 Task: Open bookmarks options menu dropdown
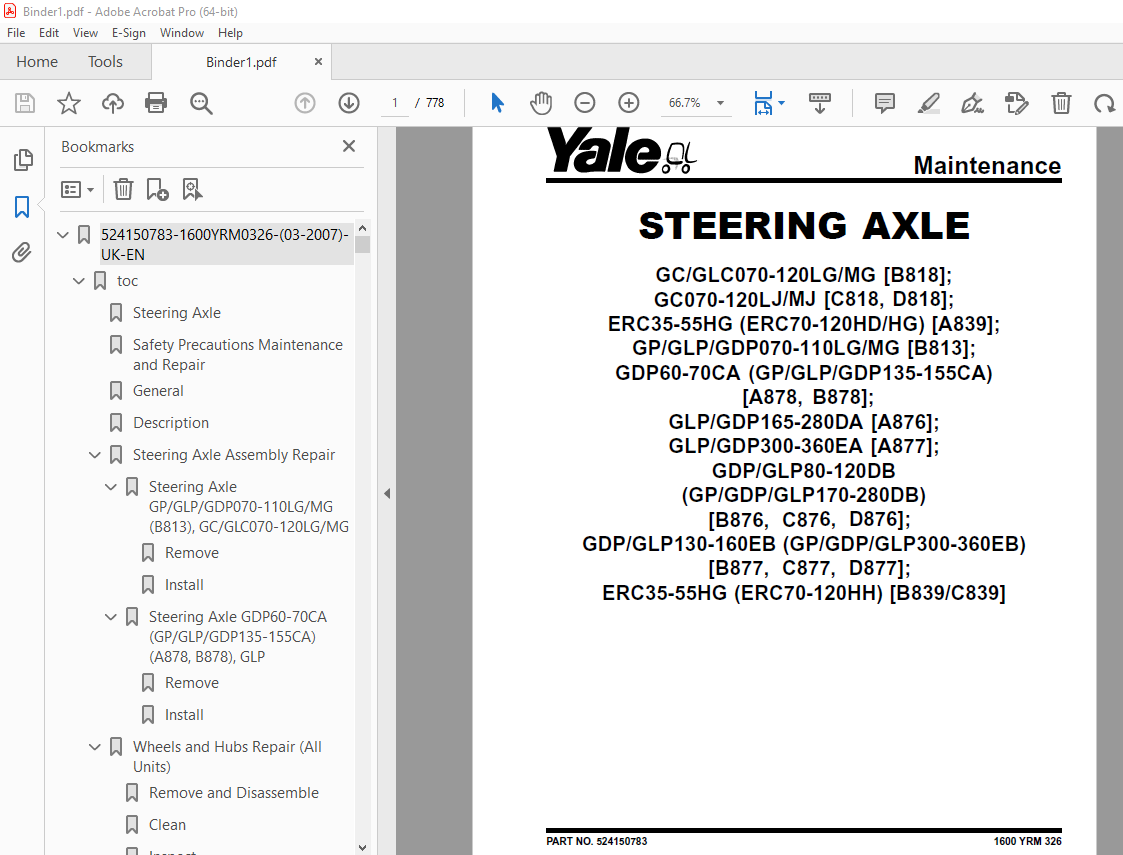77,190
